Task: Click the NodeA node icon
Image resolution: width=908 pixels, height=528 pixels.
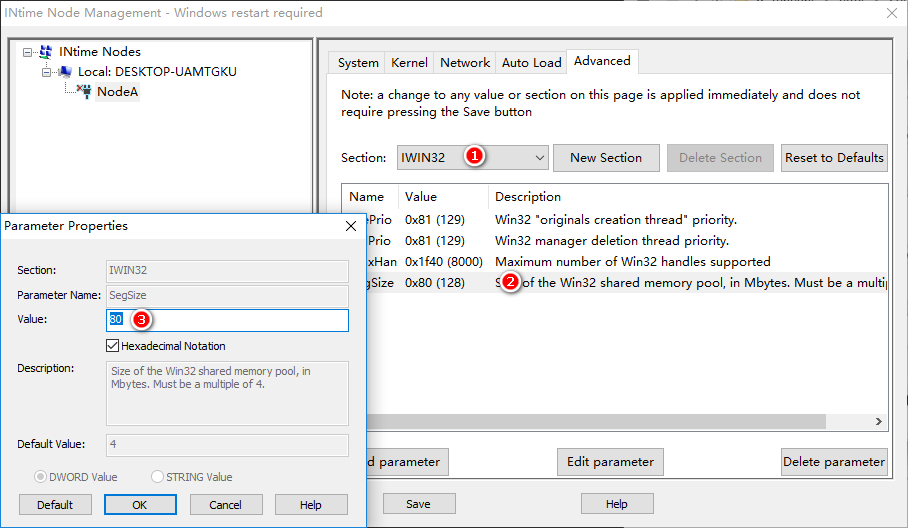Action: coord(85,91)
